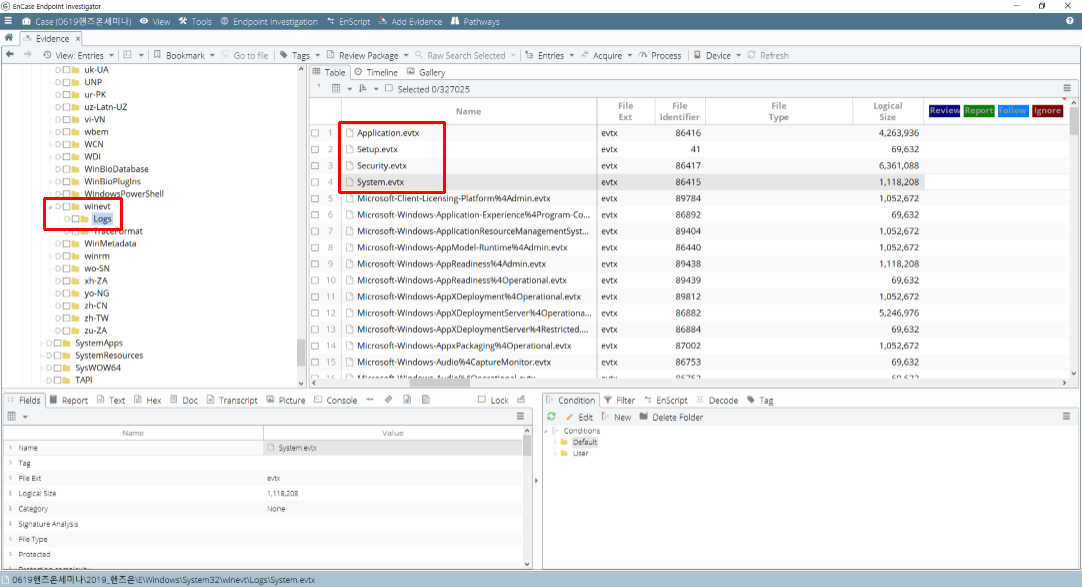Click the Help question mark icon

pyautogui.click(x=1069, y=21)
